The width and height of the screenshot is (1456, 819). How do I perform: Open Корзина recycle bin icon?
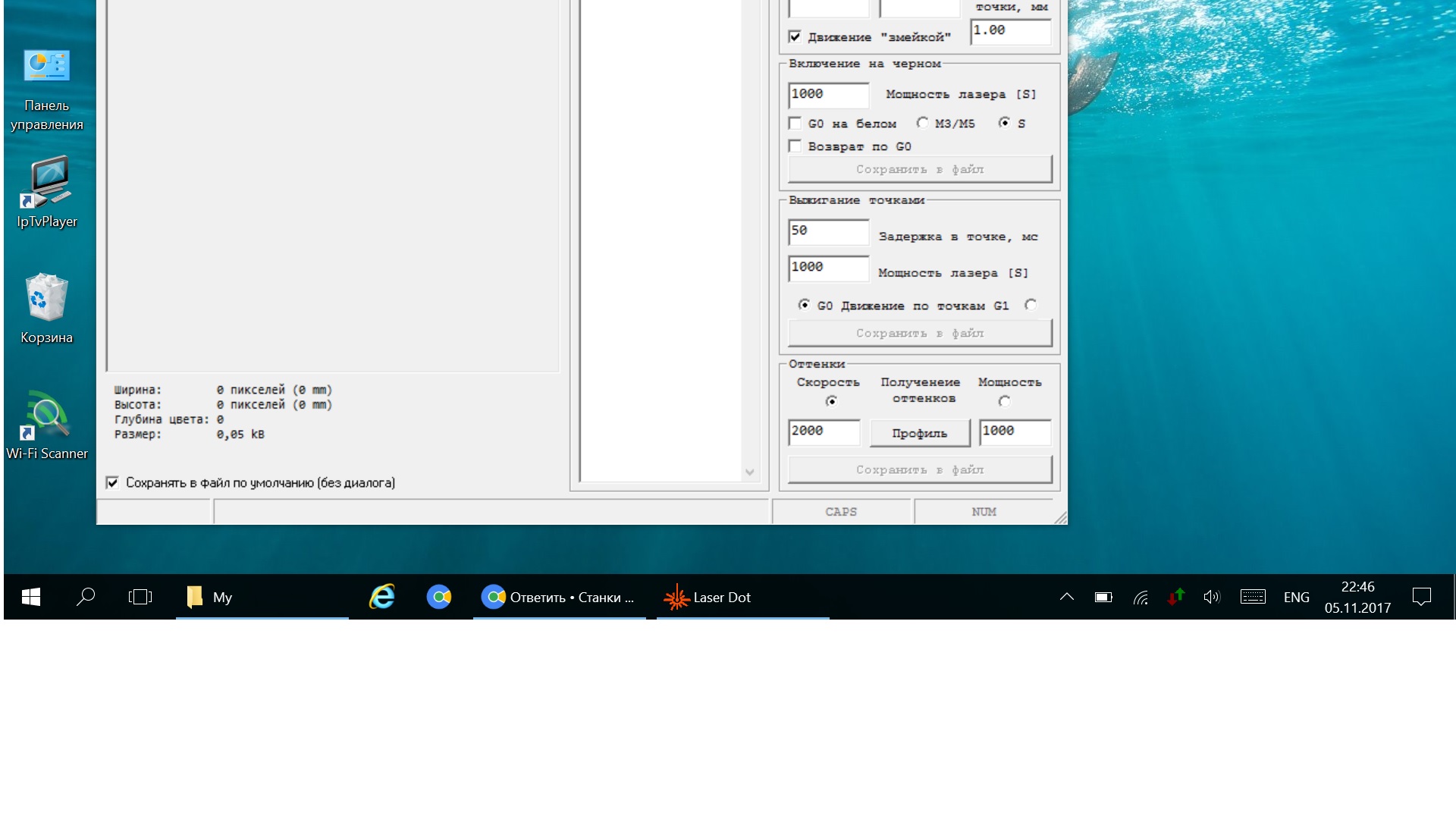coord(46,298)
